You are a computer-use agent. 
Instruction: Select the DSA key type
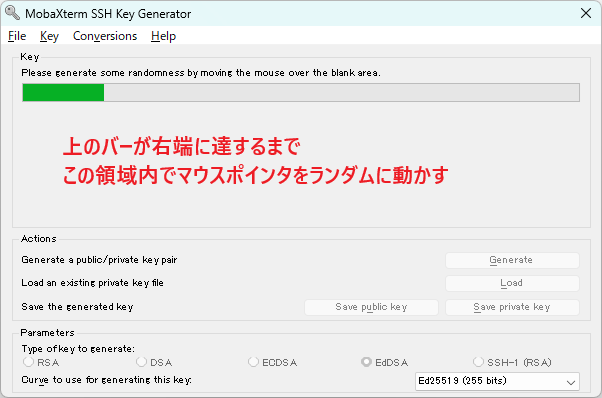tap(154, 362)
